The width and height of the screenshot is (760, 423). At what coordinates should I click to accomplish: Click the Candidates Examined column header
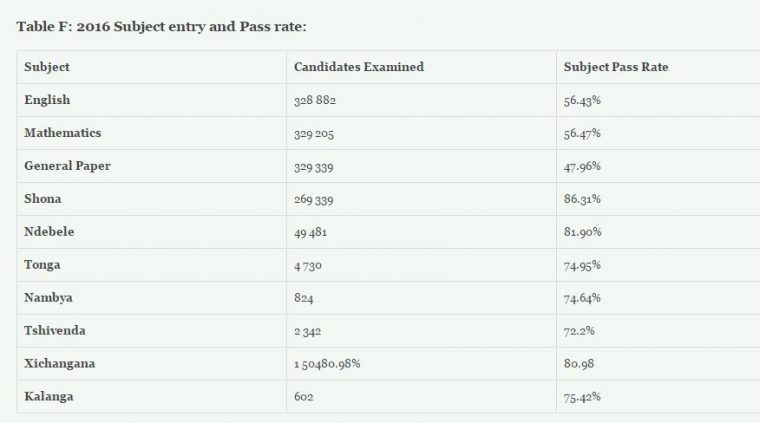(358, 67)
